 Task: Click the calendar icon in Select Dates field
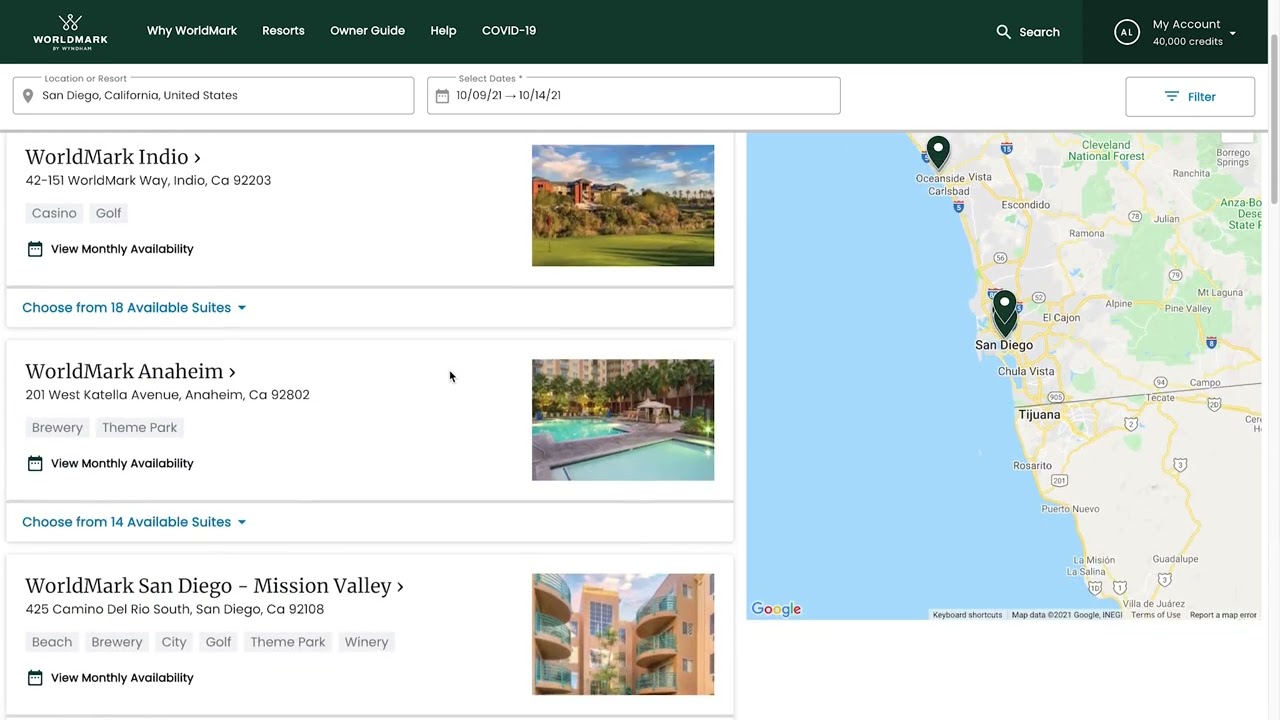[442, 96]
